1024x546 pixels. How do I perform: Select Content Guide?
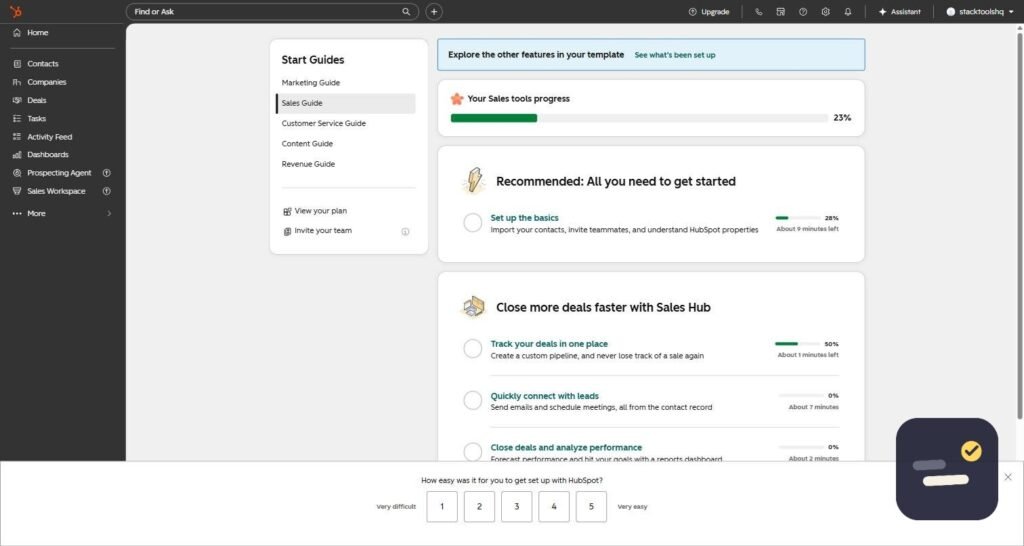pos(307,144)
